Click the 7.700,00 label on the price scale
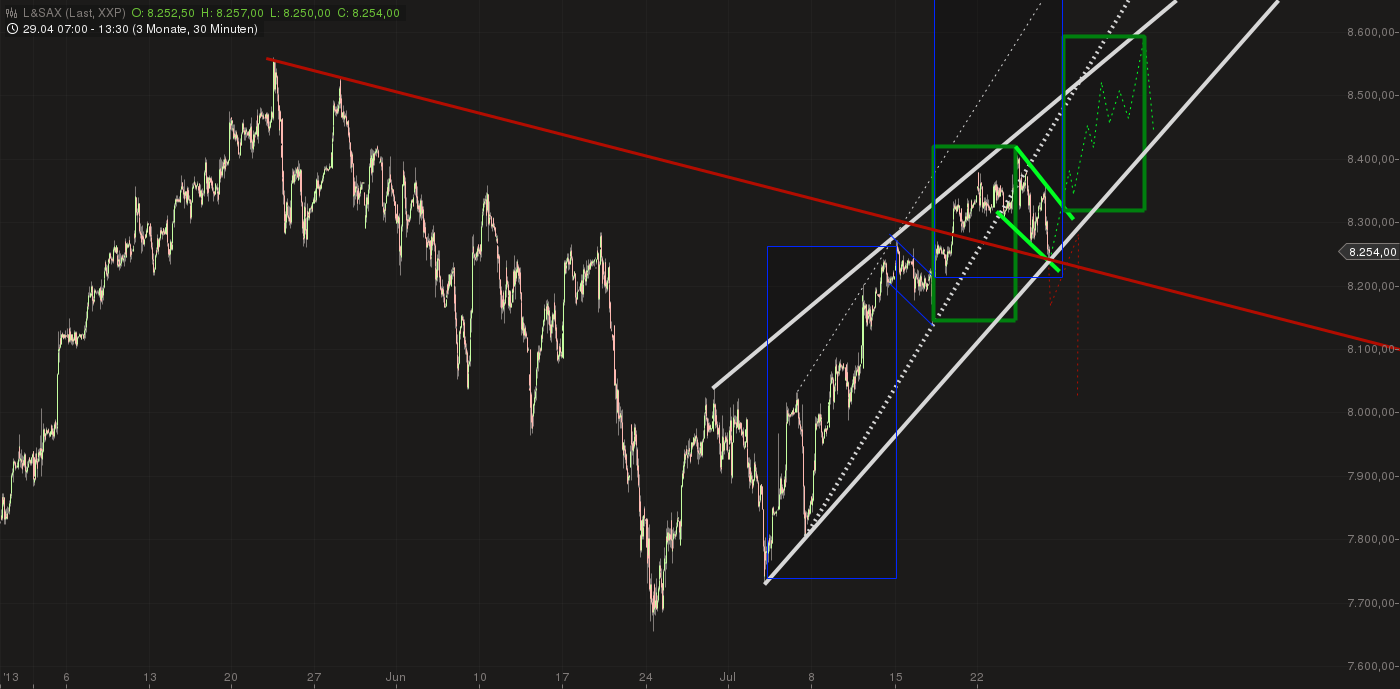Viewport: 1400px width, 689px height. coord(1372,603)
